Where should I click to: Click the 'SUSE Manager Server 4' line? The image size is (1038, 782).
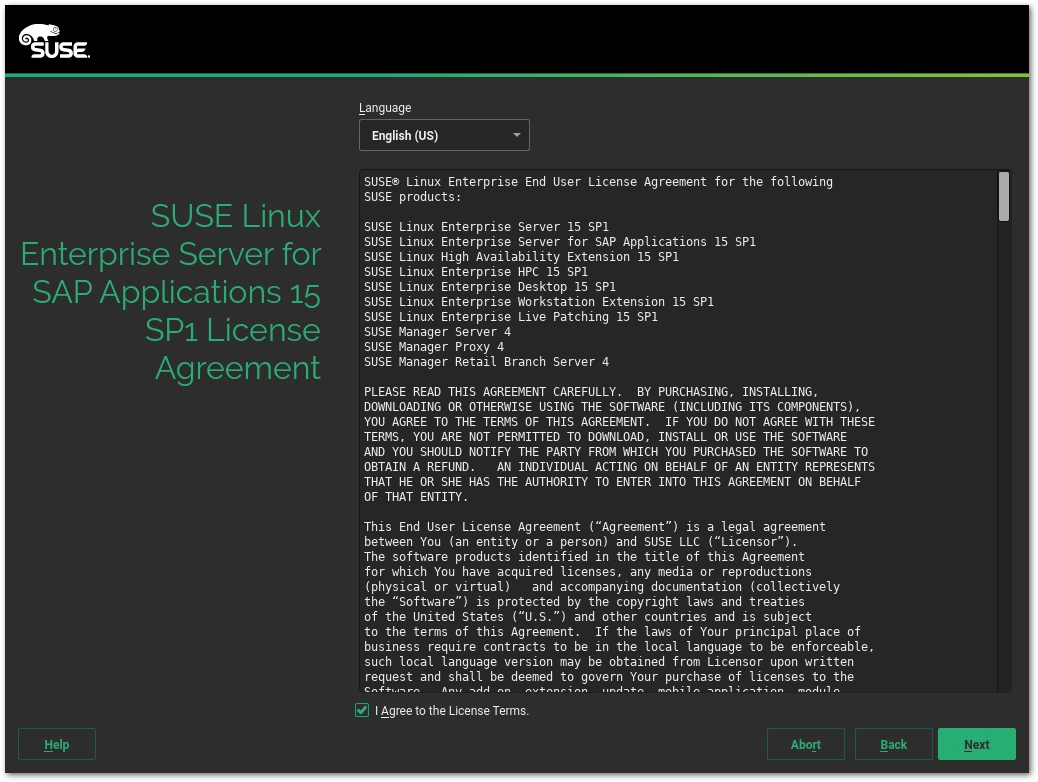click(x=437, y=332)
